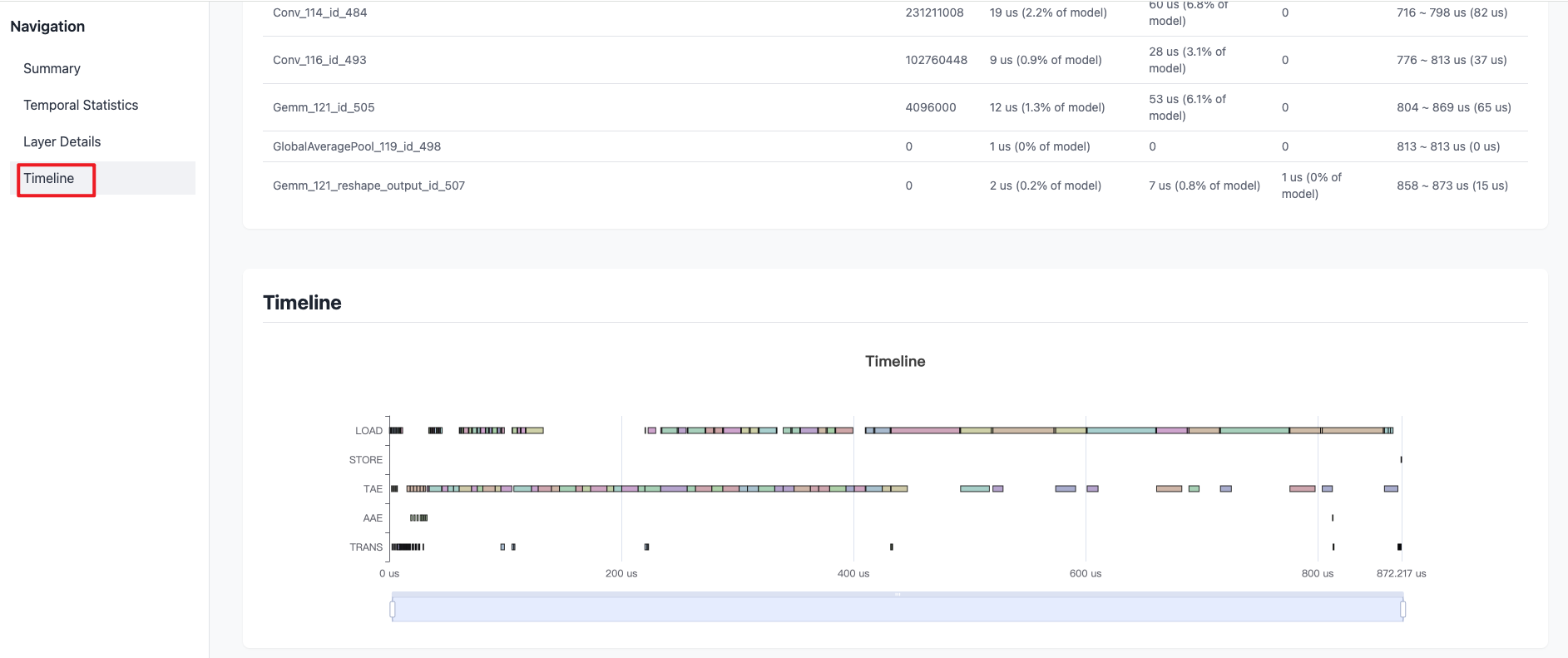
Task: Click the AAE event cluster near timeline start
Action: [418, 518]
